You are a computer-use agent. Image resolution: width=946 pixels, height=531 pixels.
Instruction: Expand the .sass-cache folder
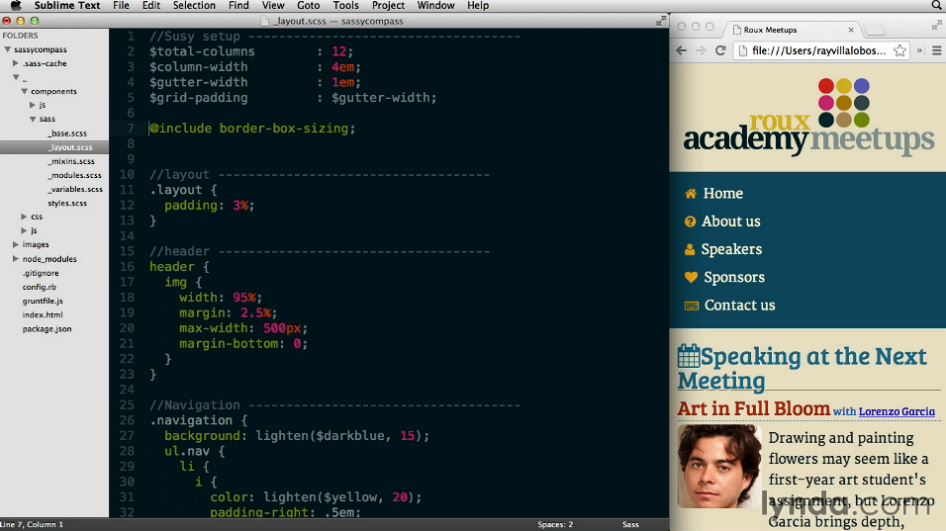pyautogui.click(x=16, y=63)
